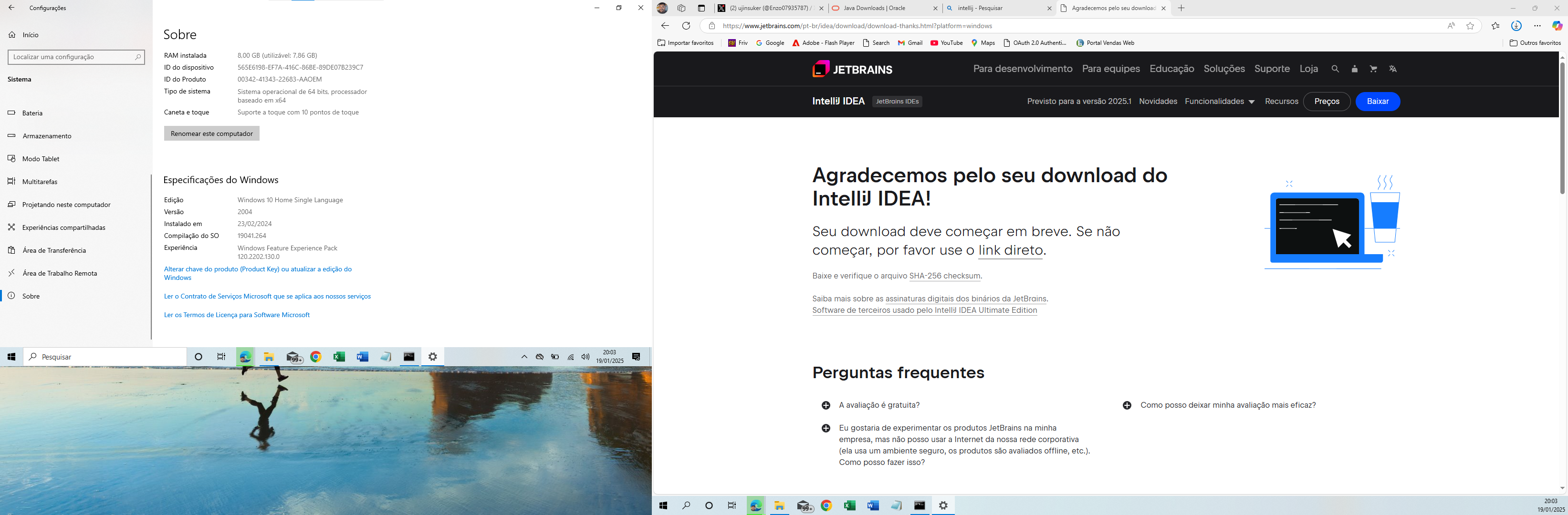
Task: Open the Gmail bookmark
Action: pyautogui.click(x=910, y=42)
